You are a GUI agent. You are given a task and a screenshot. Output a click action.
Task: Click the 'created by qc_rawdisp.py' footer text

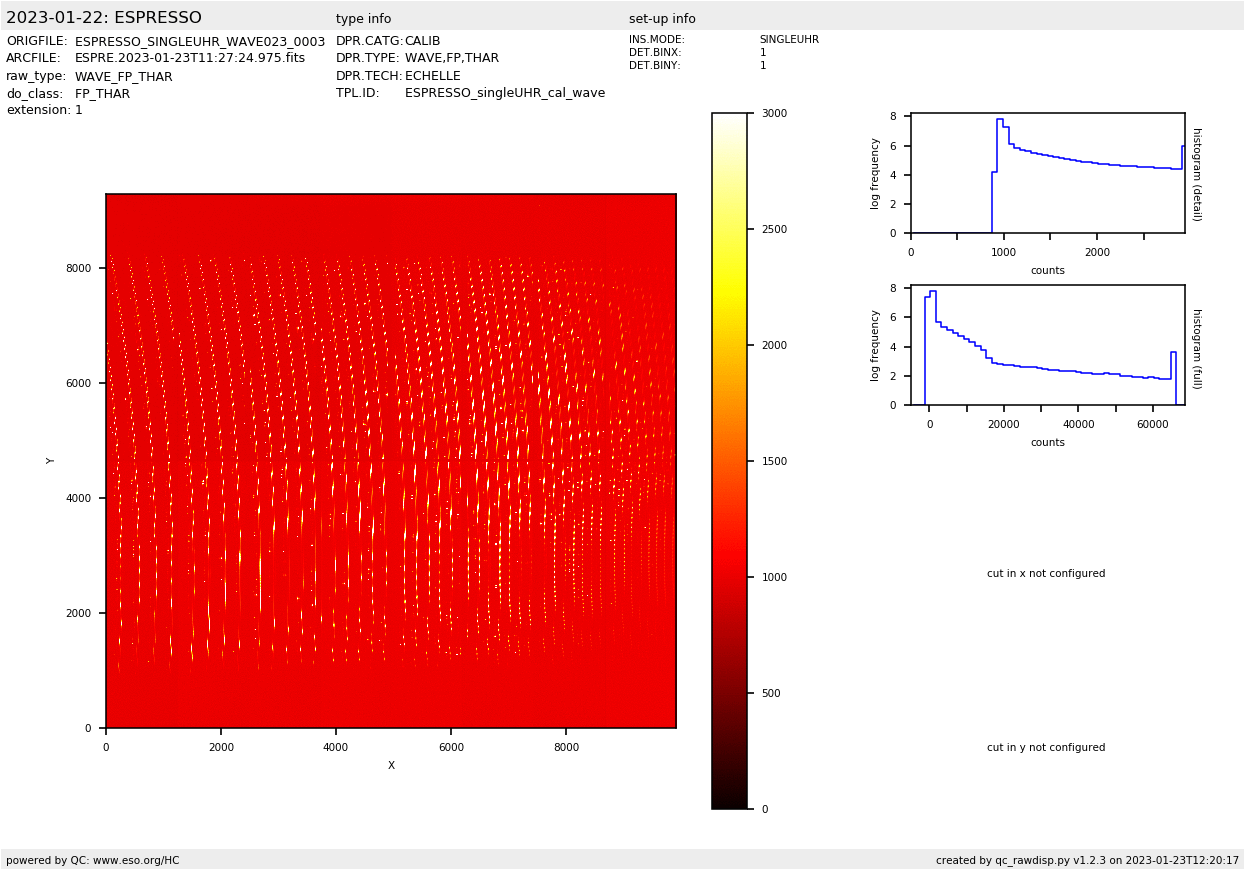click(1087, 860)
